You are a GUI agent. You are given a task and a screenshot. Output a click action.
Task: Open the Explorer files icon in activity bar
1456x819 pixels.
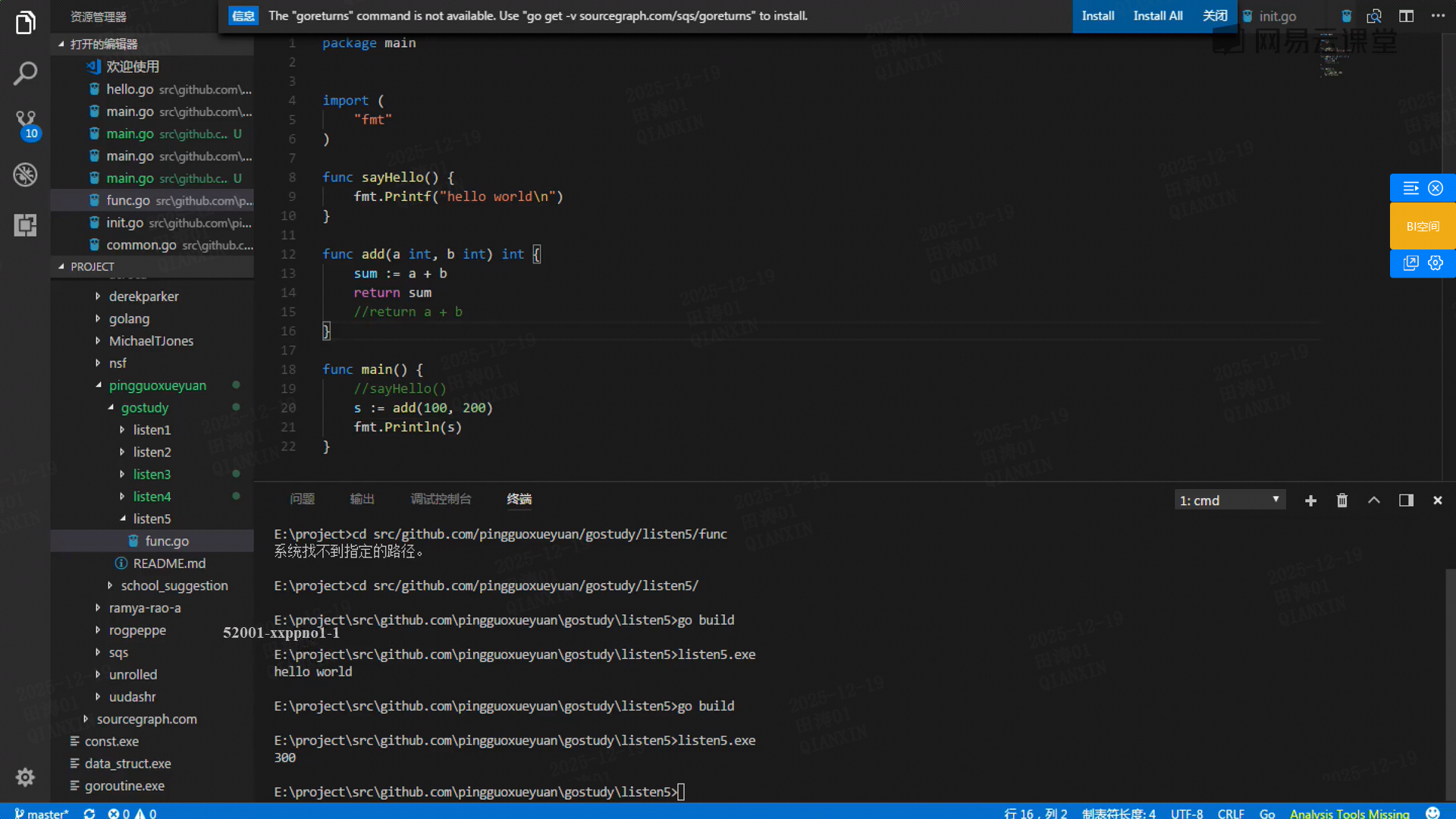click(x=25, y=23)
